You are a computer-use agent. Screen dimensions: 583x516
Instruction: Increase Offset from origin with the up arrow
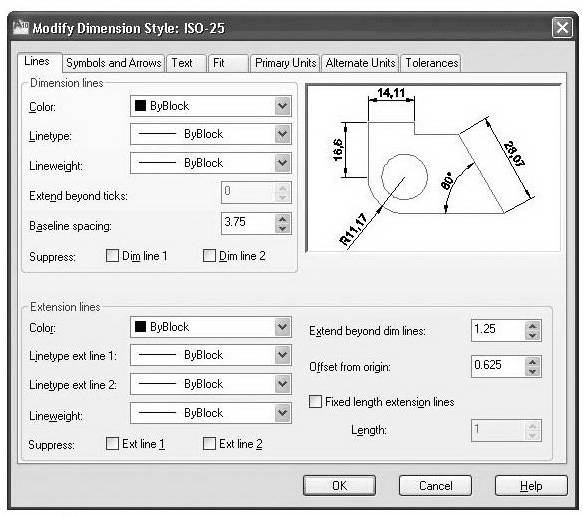(x=532, y=362)
